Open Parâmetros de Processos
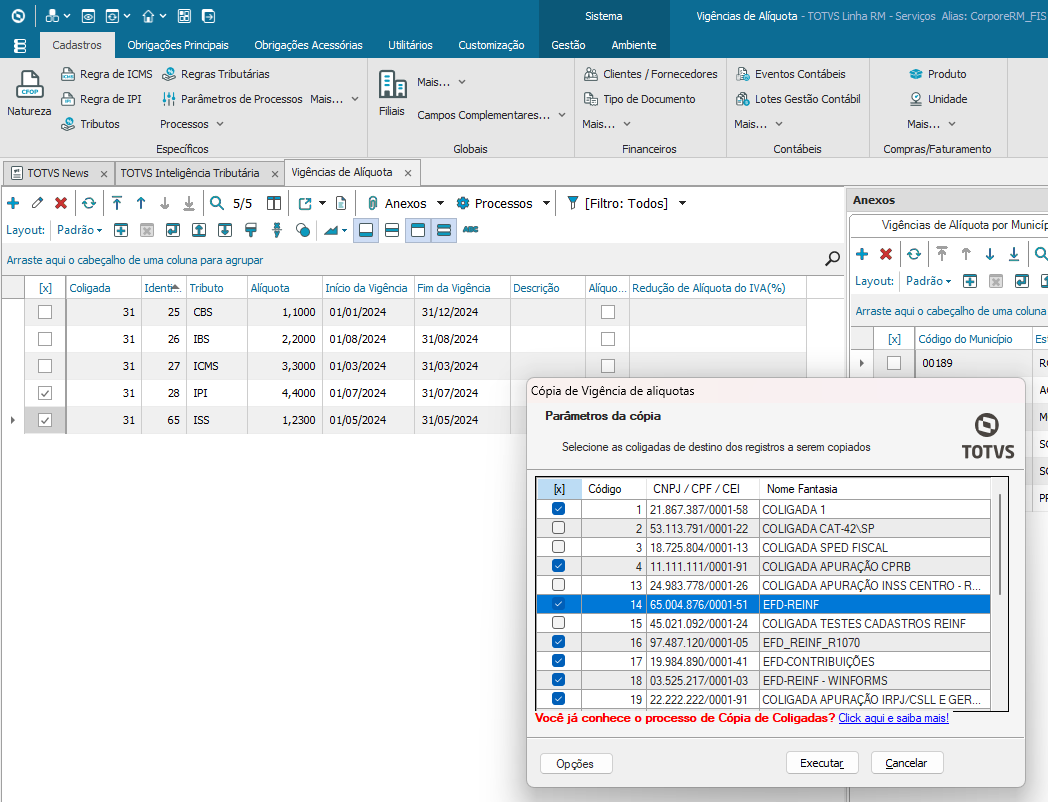This screenshot has width=1048, height=802. point(232,99)
